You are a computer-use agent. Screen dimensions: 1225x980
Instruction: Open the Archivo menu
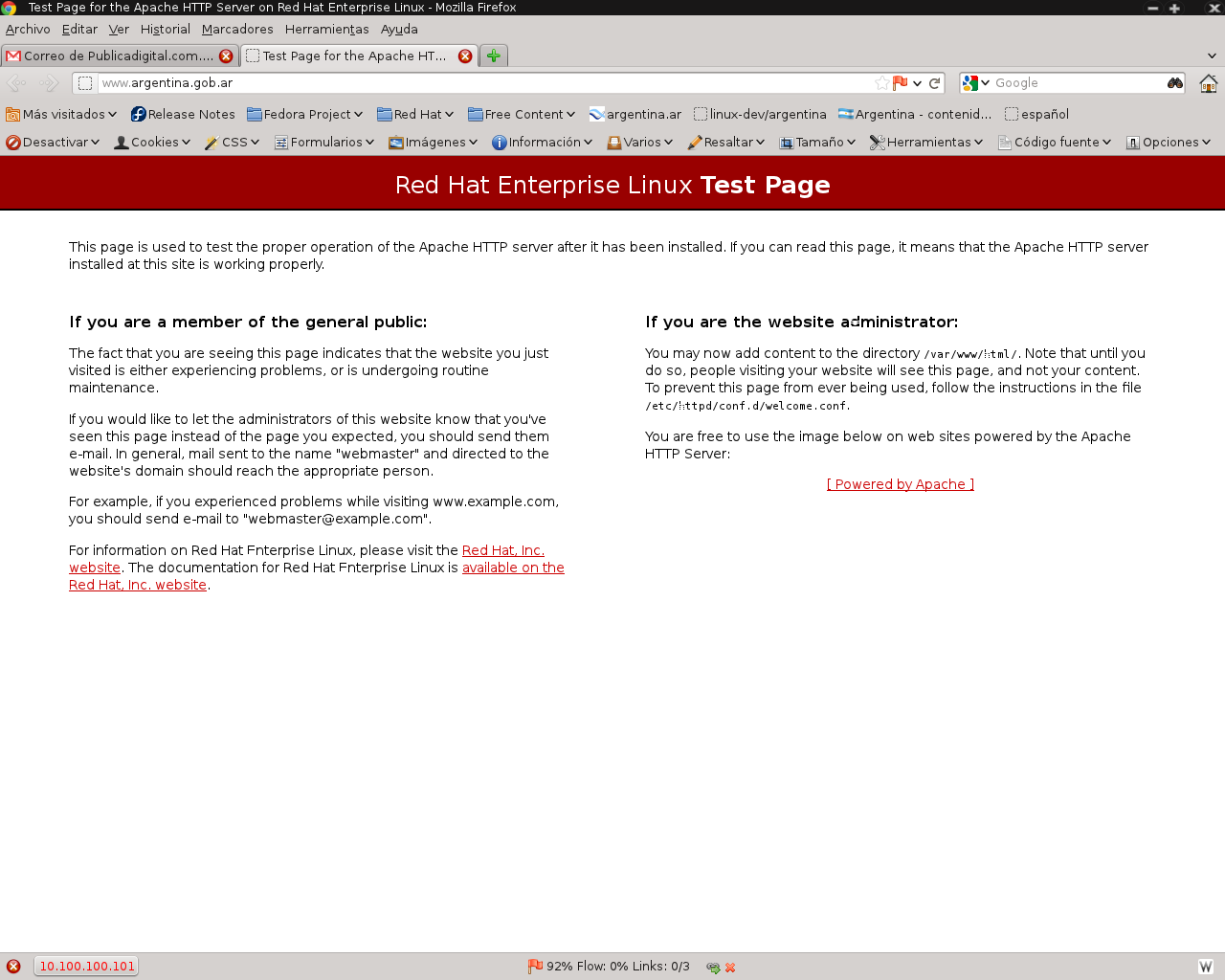28,29
